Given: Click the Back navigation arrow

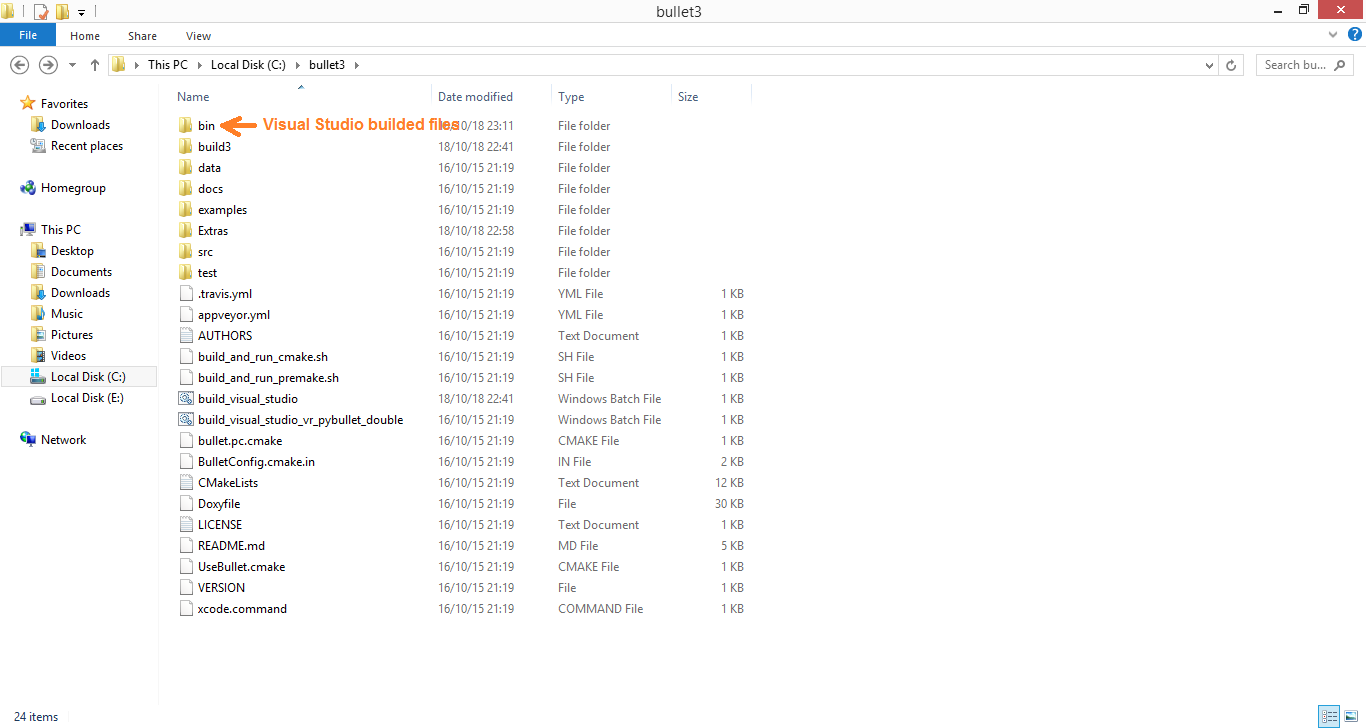Looking at the screenshot, I should pyautogui.click(x=19, y=65).
